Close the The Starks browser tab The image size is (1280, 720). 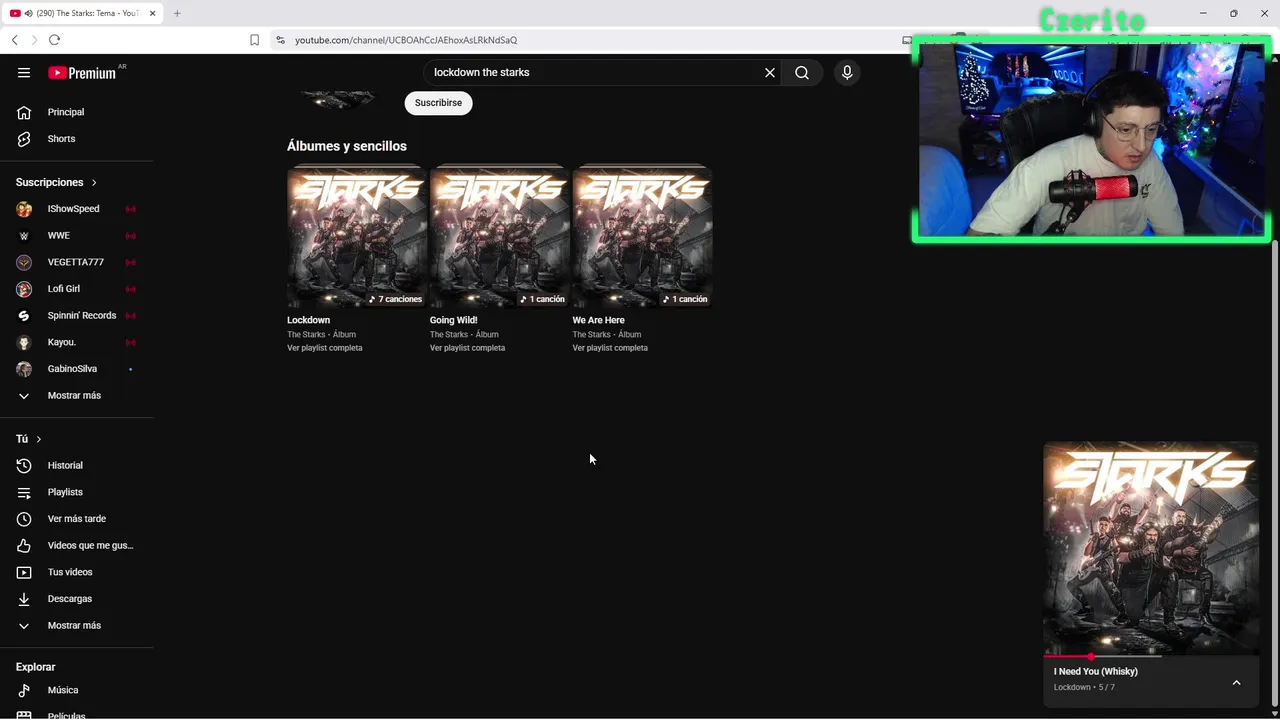click(153, 13)
